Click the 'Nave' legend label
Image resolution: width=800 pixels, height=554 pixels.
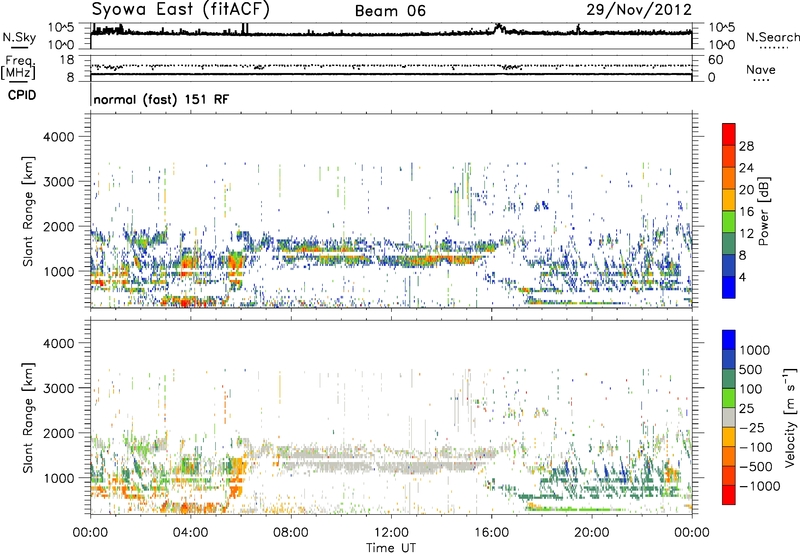click(761, 69)
